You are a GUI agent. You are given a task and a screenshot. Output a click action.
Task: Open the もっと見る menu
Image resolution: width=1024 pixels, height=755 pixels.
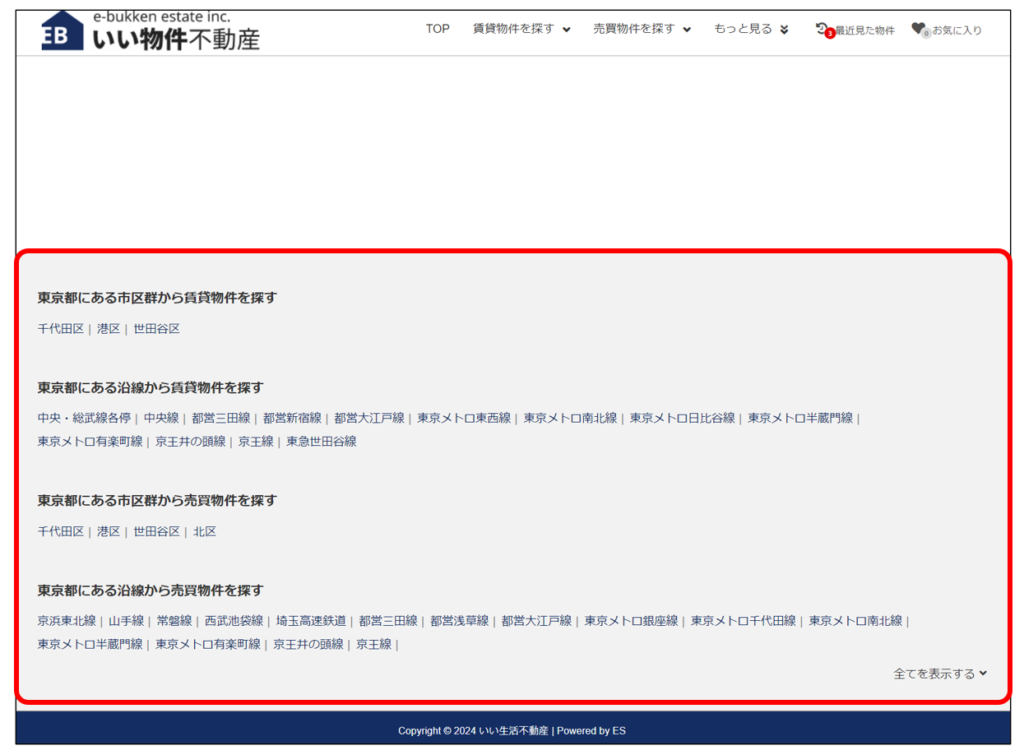pos(751,29)
